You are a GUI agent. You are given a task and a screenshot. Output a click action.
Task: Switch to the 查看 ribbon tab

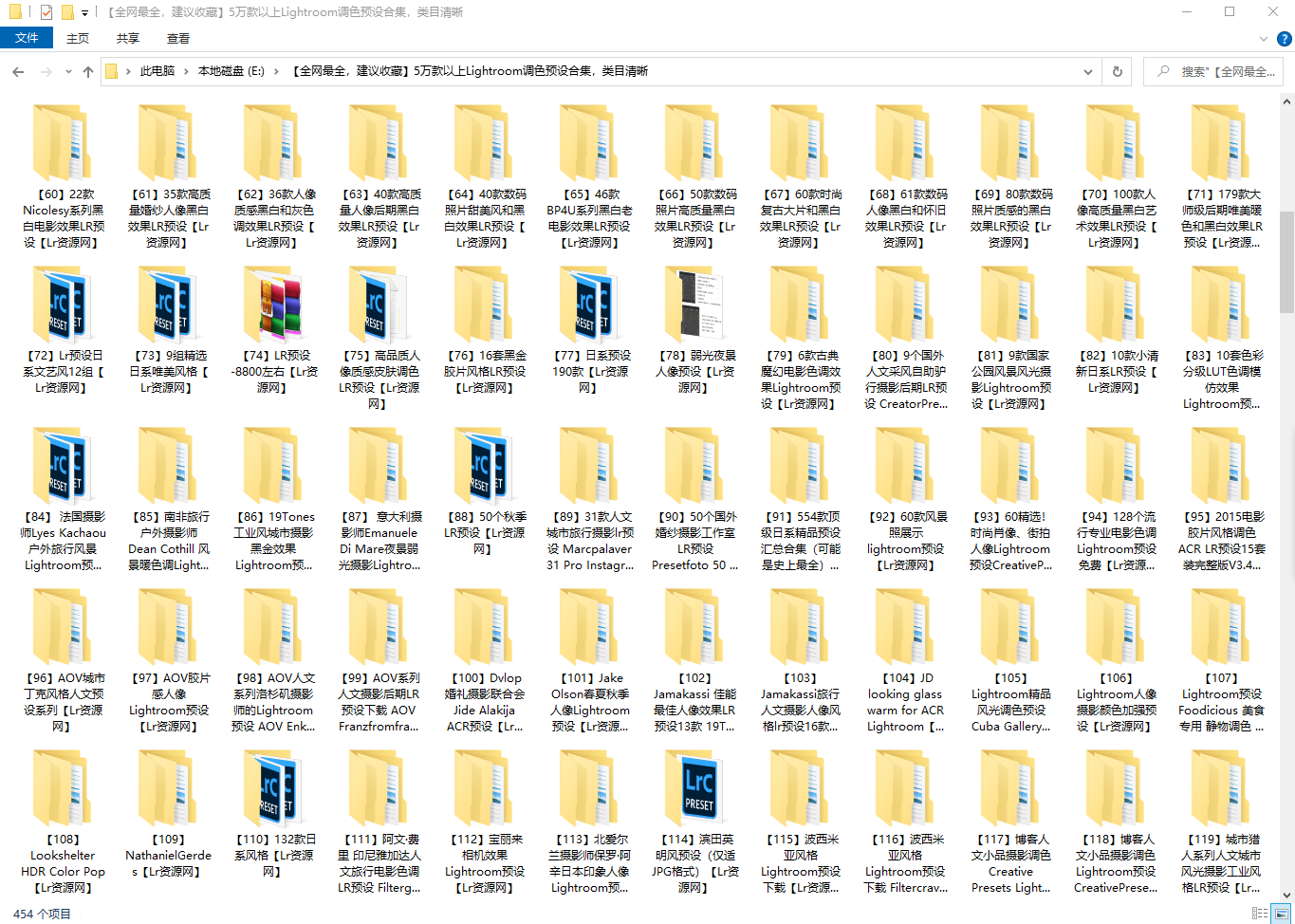tap(178, 38)
